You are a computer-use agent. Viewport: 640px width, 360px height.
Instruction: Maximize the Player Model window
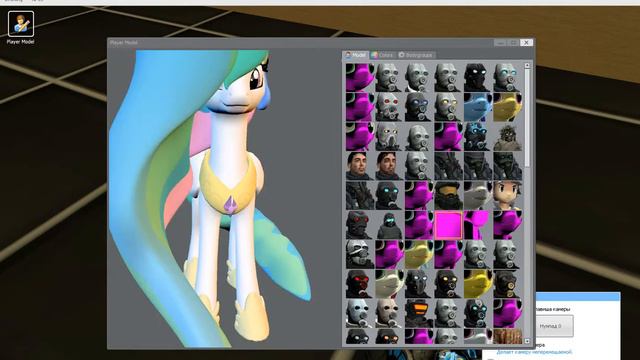click(x=513, y=42)
